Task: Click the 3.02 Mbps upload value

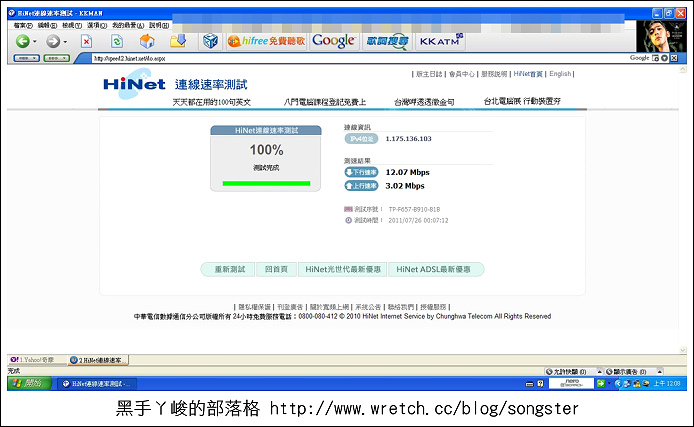Action: click(x=405, y=186)
